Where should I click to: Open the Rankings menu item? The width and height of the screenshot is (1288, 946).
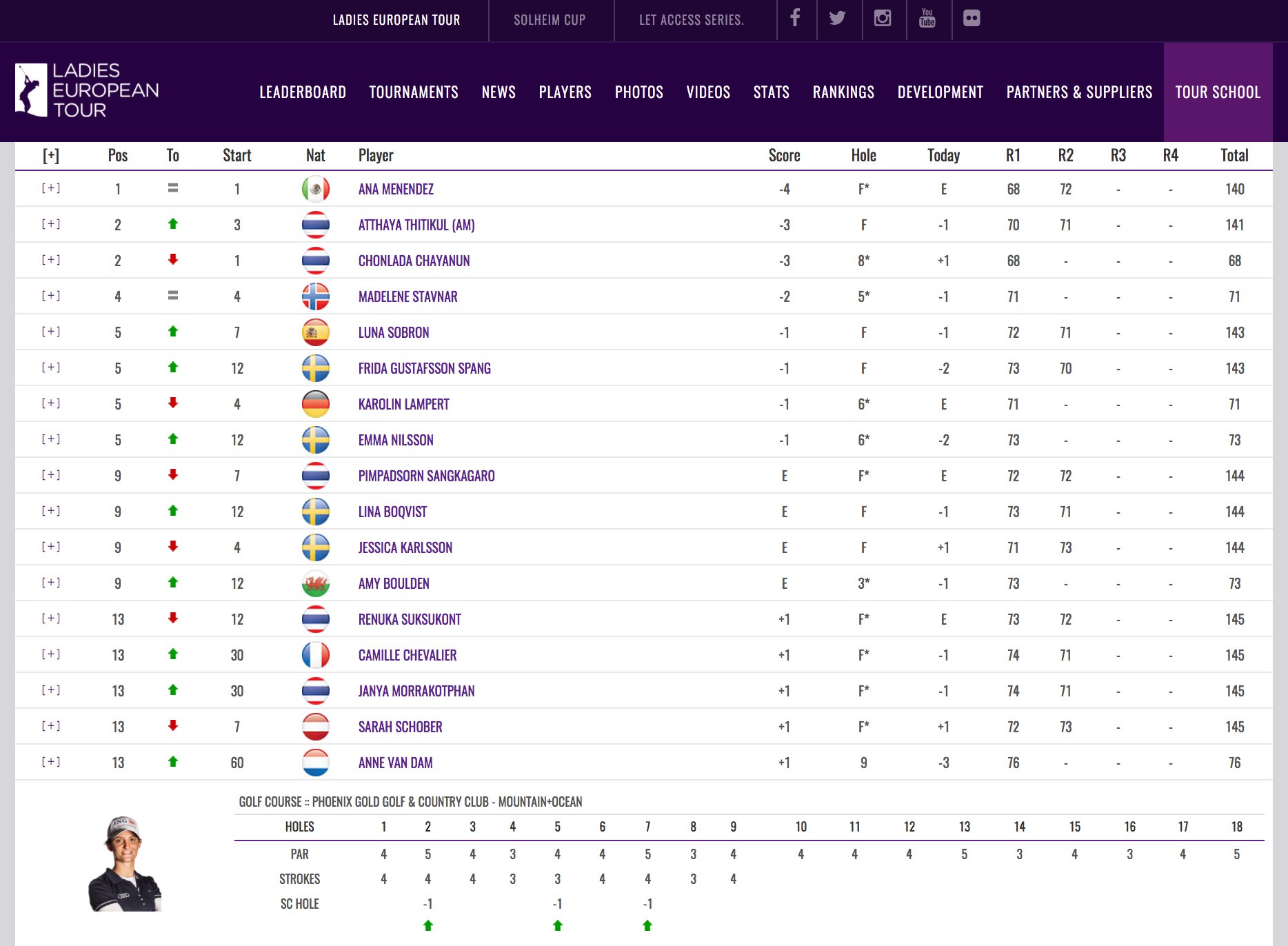pos(843,92)
